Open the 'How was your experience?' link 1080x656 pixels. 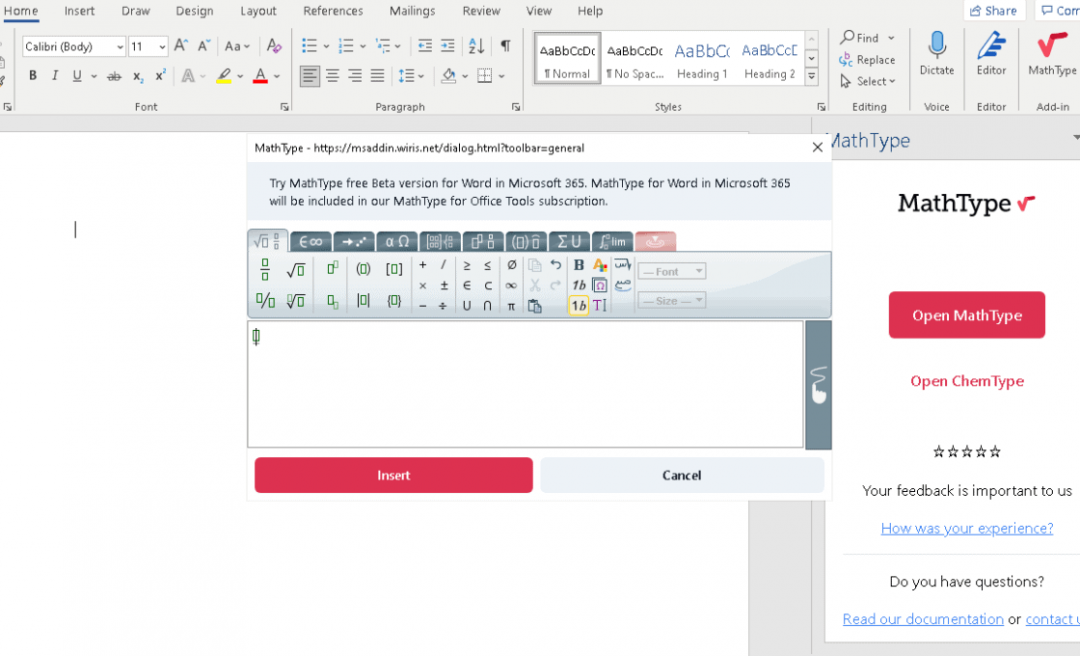click(966, 528)
